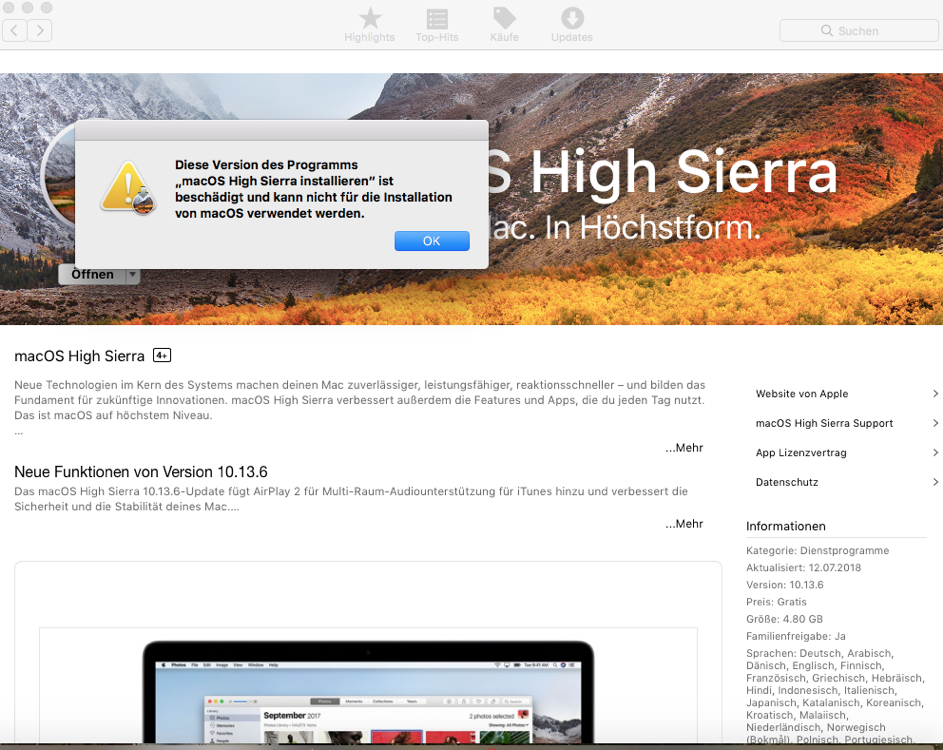Expand the dropdown arrow next to Öffnen
This screenshot has width=943, height=750.
point(133,275)
